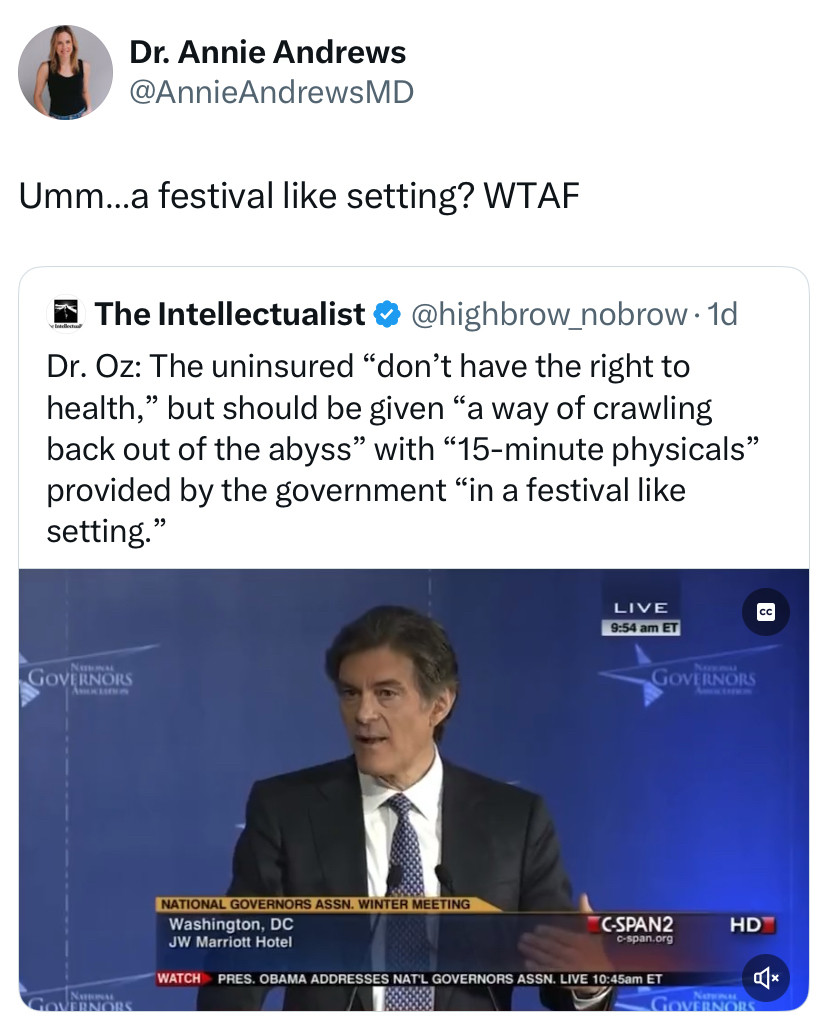The height and width of the screenshot is (1016, 828).
Task: Click the National Governors Assn. Winter Meeting banner
Action: [x=316, y=904]
